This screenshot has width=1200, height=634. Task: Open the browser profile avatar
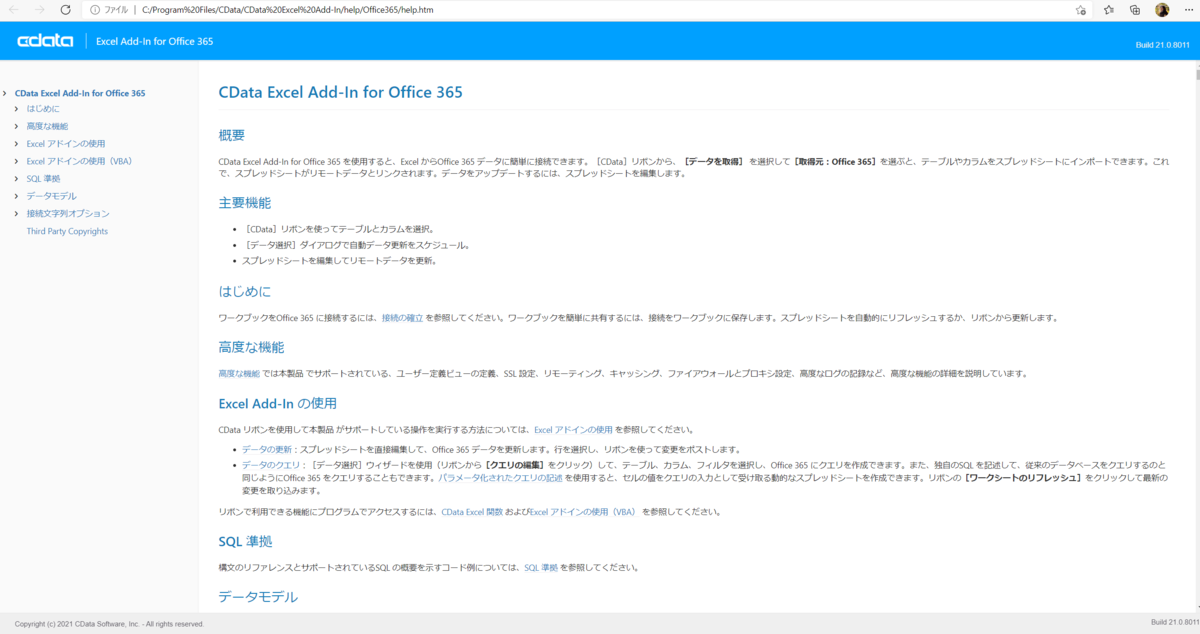pyautogui.click(x=1163, y=10)
